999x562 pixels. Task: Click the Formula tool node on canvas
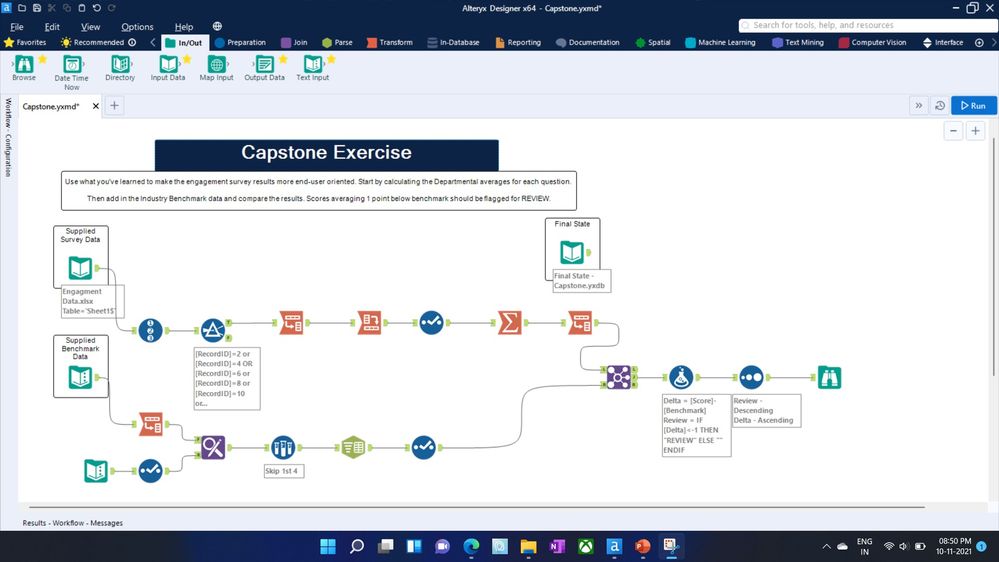pyautogui.click(x=680, y=377)
